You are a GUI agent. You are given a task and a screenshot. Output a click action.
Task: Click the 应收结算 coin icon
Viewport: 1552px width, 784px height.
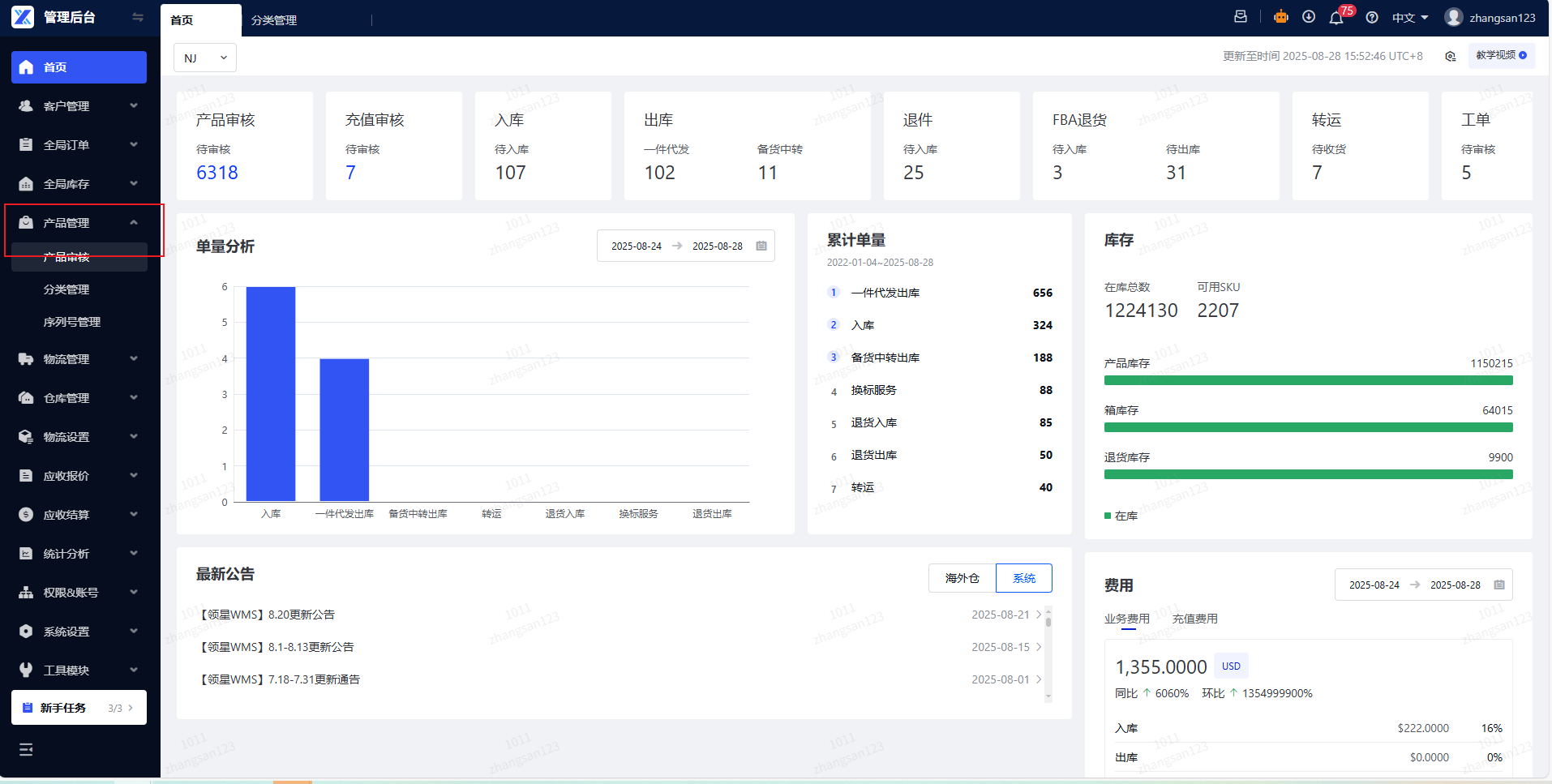tap(26, 514)
